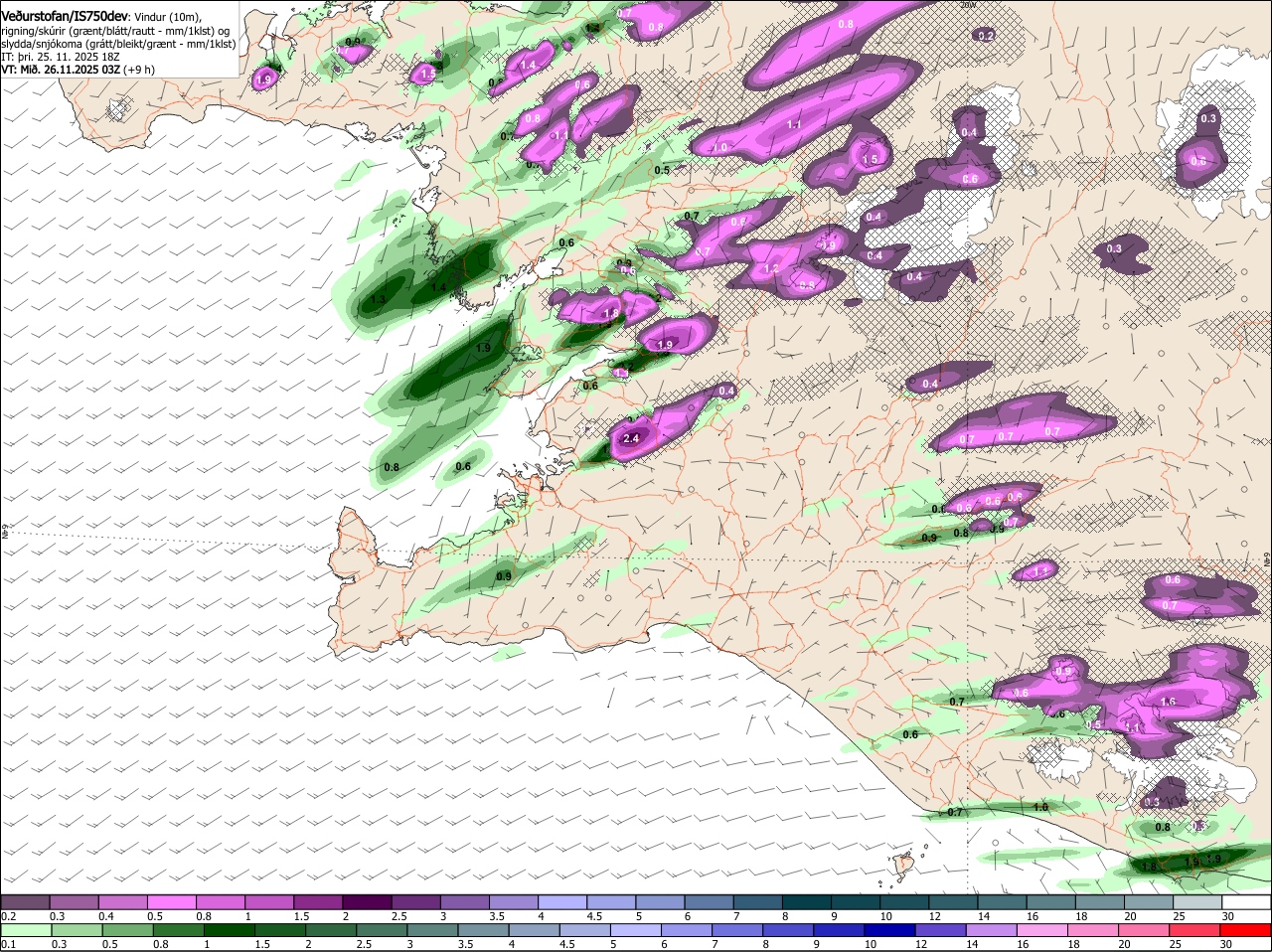Click the 3.5 label in the snow color scale
Viewport: 1272px width, 952px height.
(497, 915)
